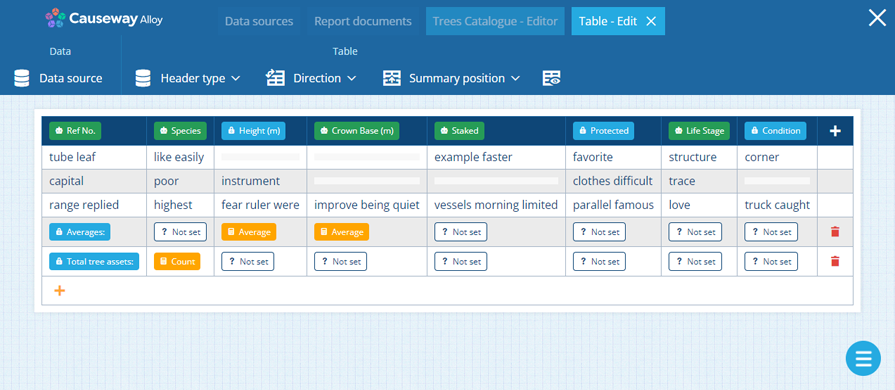The height and width of the screenshot is (390, 895).
Task: Select the Staked column header
Action: point(459,131)
